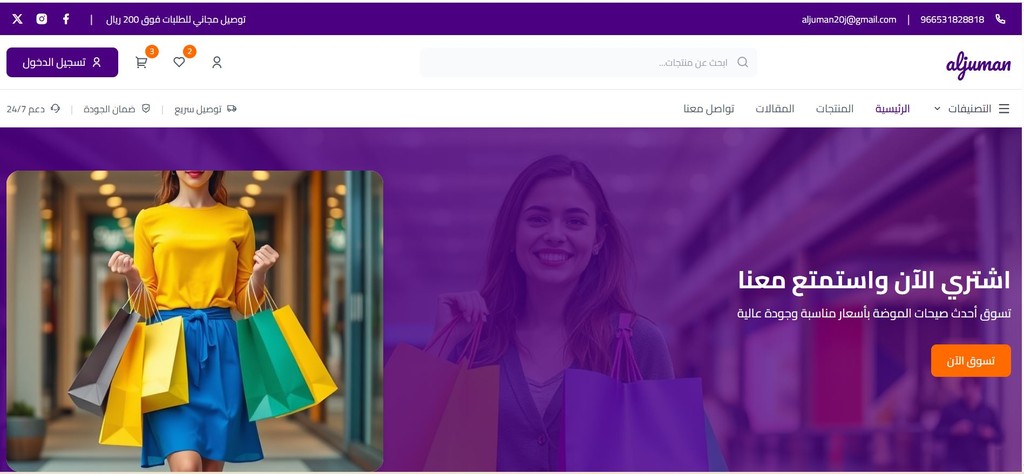Screen dimensions: 1024x474
Task: Open the المقالات articles menu item
Action: coord(775,108)
